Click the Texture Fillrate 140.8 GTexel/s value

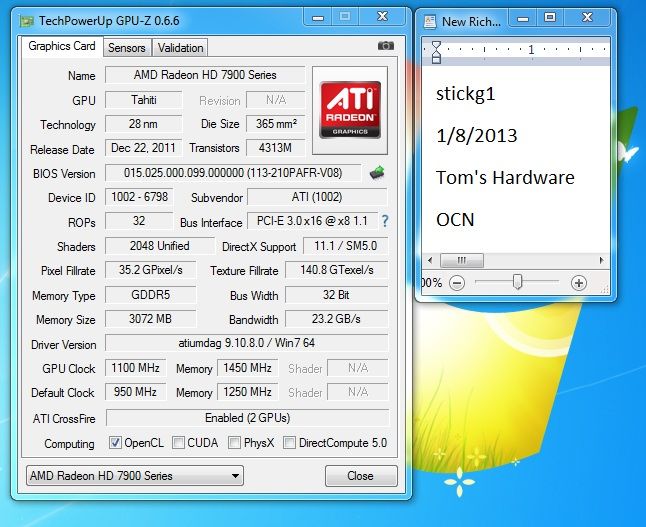(337, 270)
